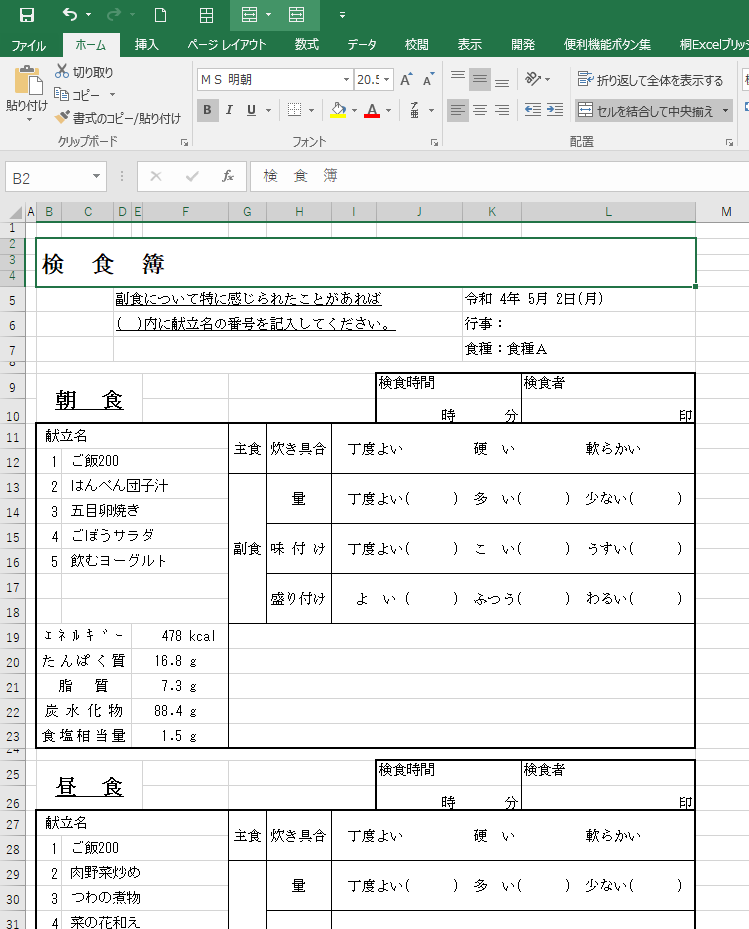This screenshot has width=749, height=929.
Task: Click the 478 kcal energy cell
Action: [x=180, y=636]
